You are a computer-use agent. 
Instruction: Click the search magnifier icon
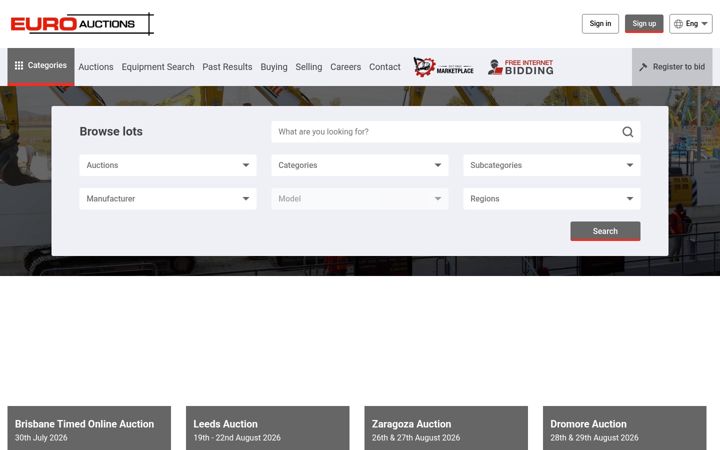(628, 132)
